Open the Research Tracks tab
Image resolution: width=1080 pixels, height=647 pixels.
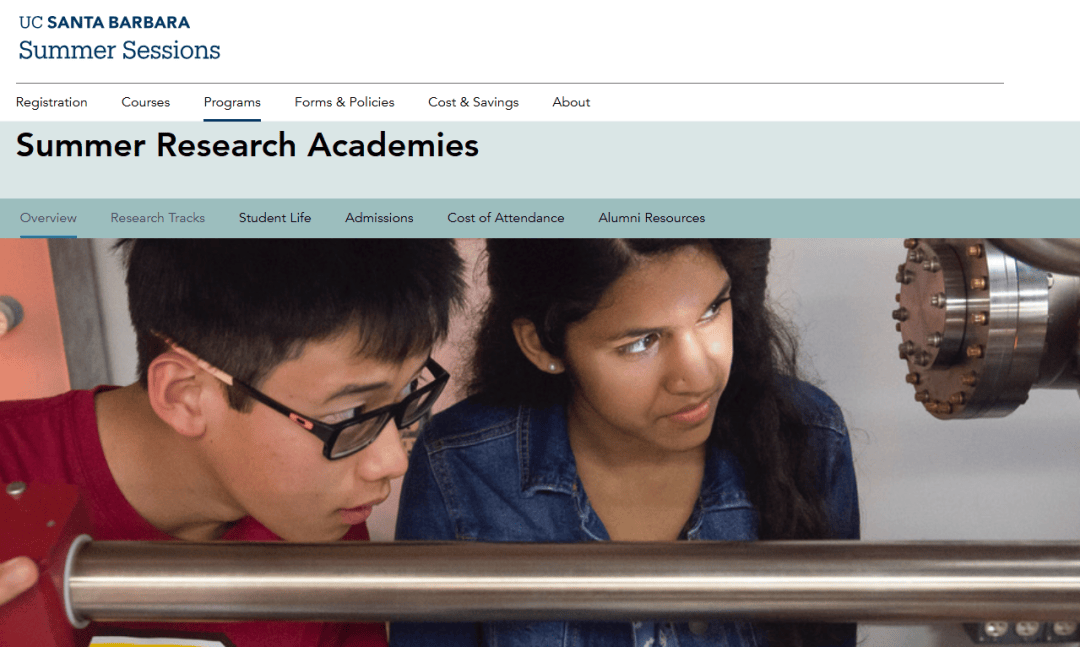pyautogui.click(x=158, y=218)
